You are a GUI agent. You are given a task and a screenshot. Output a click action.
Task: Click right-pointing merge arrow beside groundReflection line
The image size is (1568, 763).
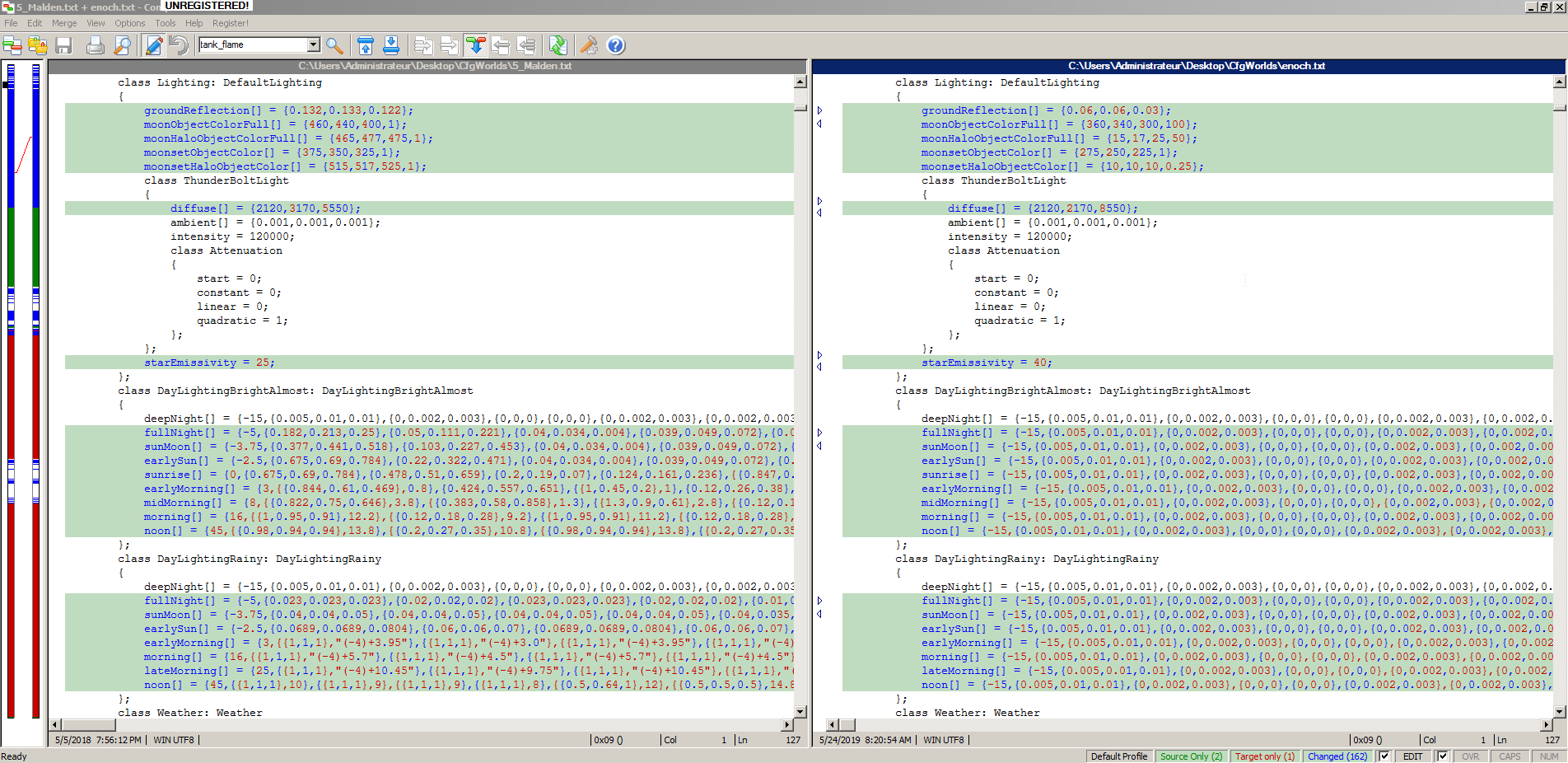coord(819,110)
